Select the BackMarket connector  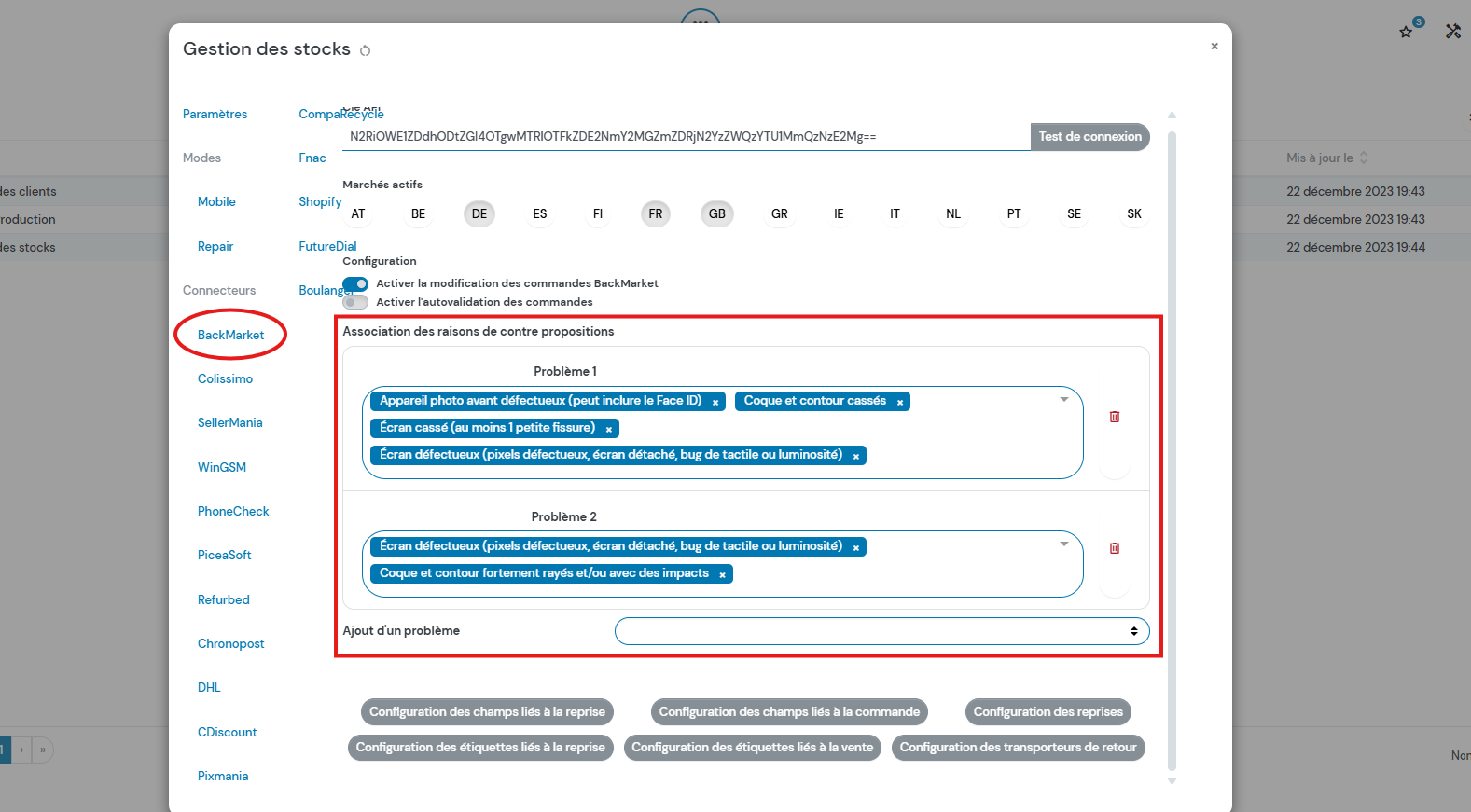231,335
